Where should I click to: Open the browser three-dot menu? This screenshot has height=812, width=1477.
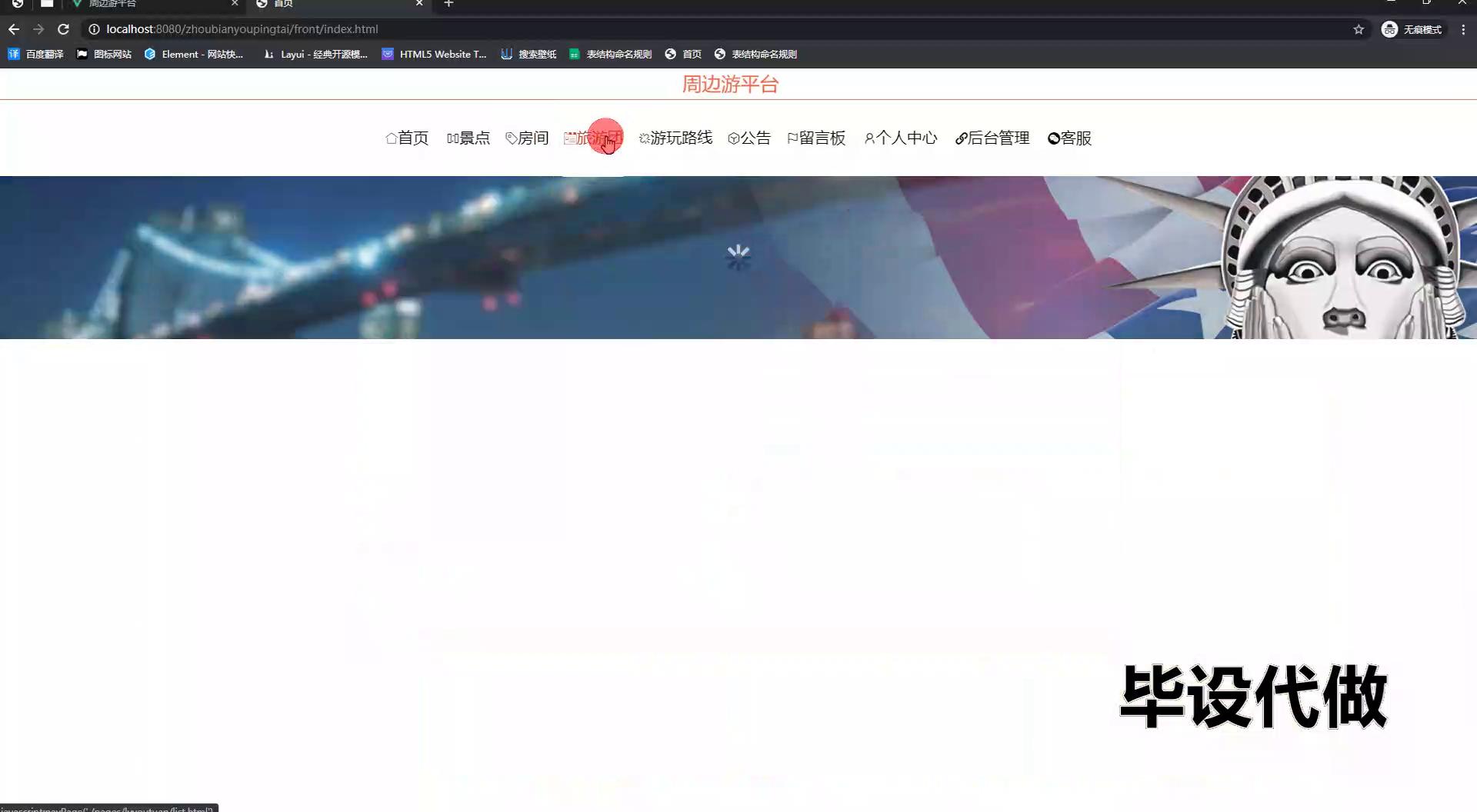pos(1463,29)
